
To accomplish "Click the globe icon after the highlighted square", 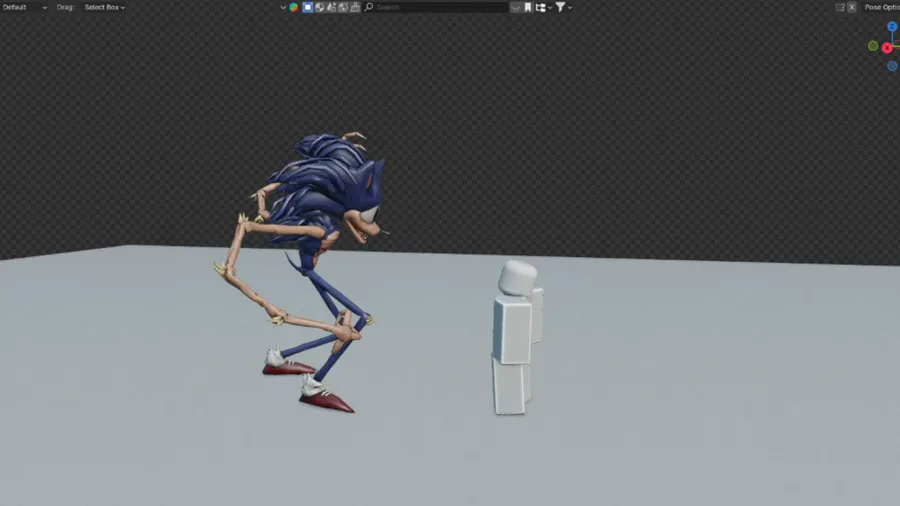I will coord(320,7).
